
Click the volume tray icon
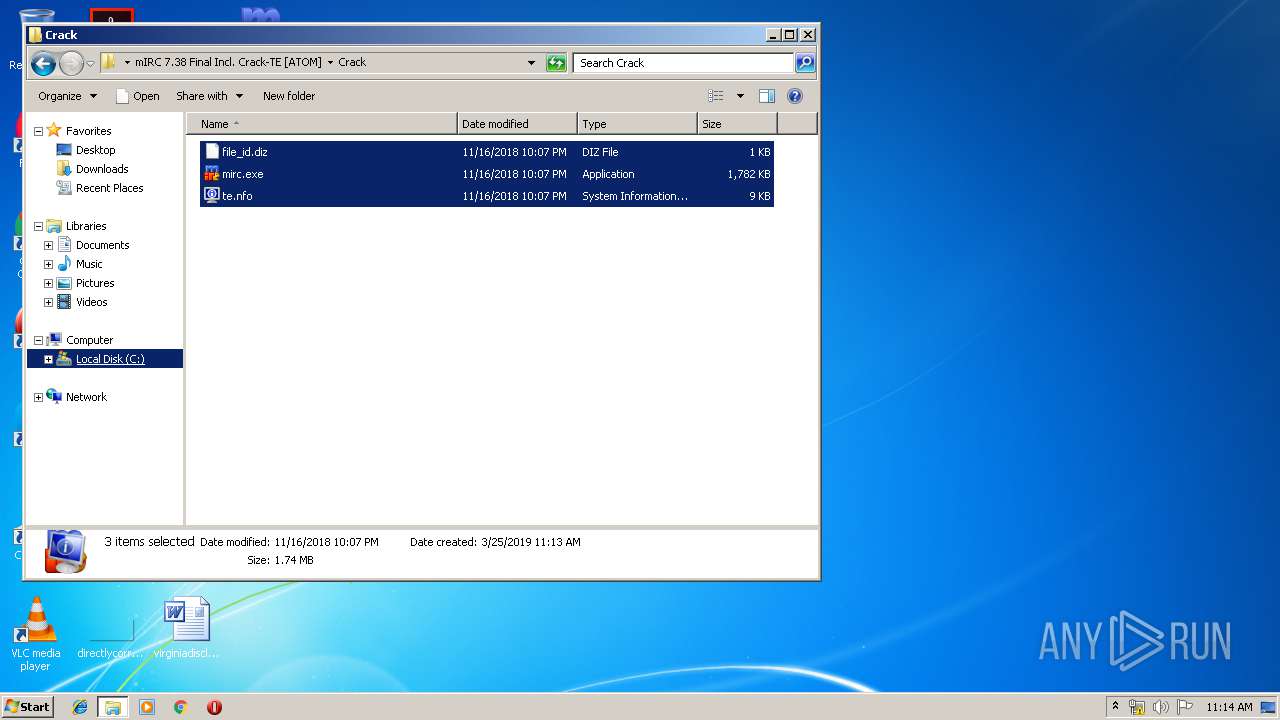1160,707
